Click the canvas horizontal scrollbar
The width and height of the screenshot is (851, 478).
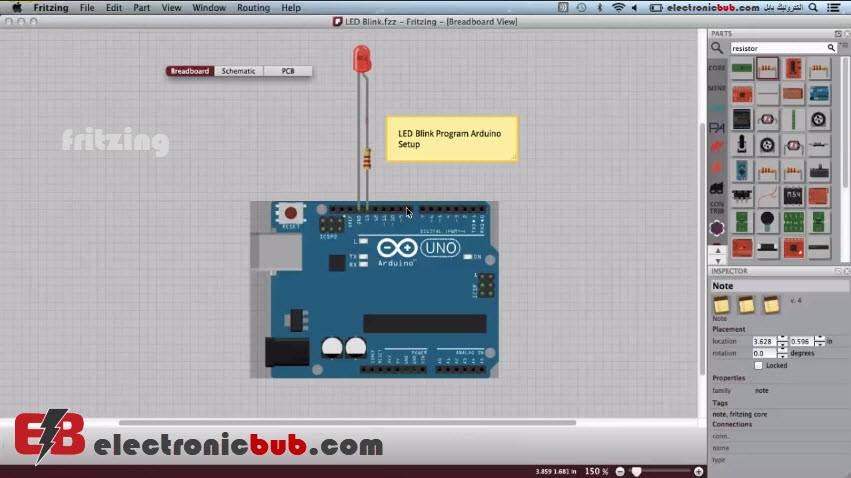click(347, 422)
